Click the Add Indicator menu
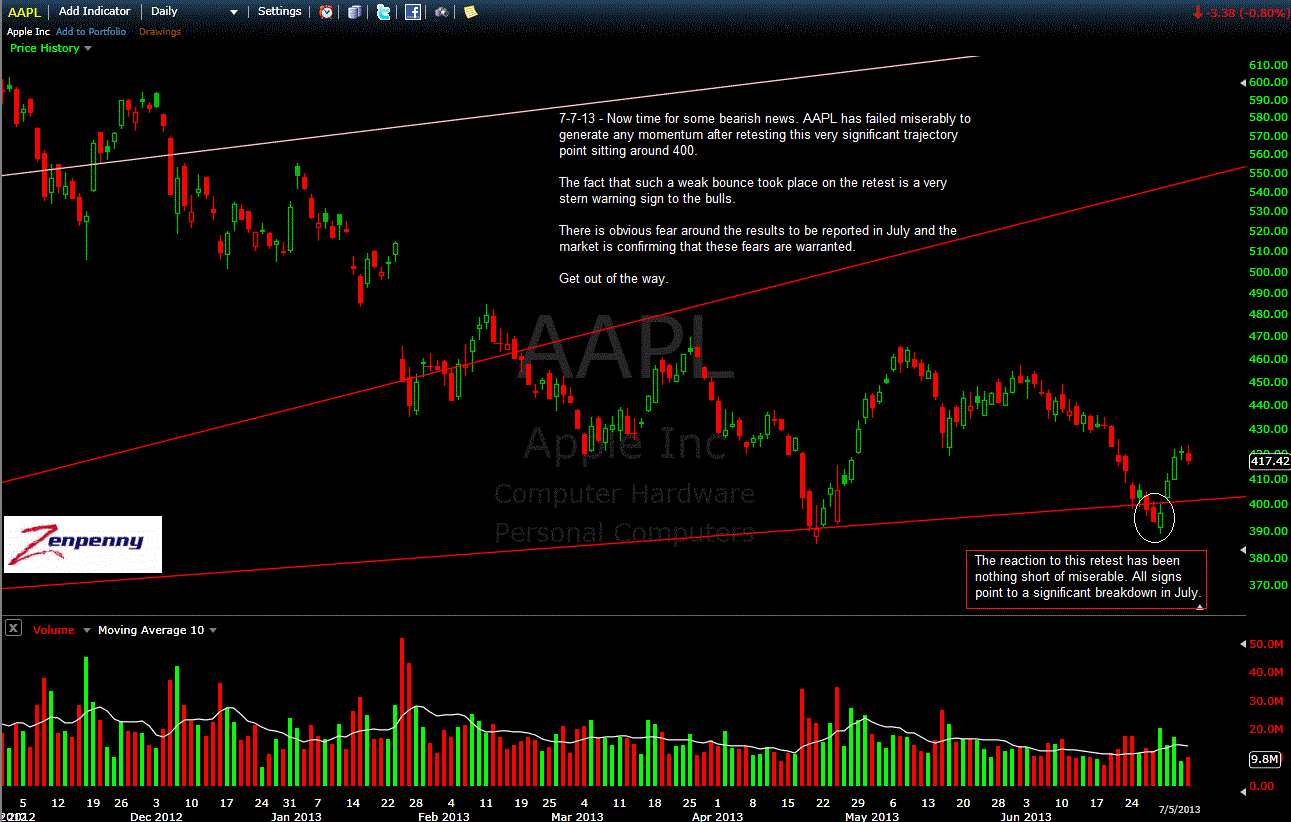The width and height of the screenshot is (1291, 822). point(94,11)
